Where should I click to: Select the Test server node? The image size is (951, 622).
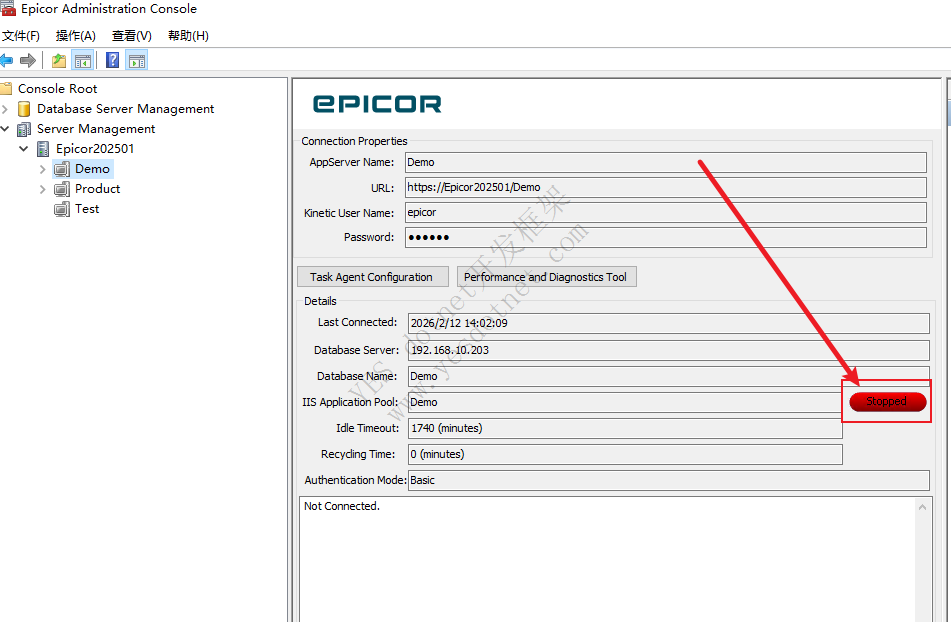pyautogui.click(x=88, y=208)
